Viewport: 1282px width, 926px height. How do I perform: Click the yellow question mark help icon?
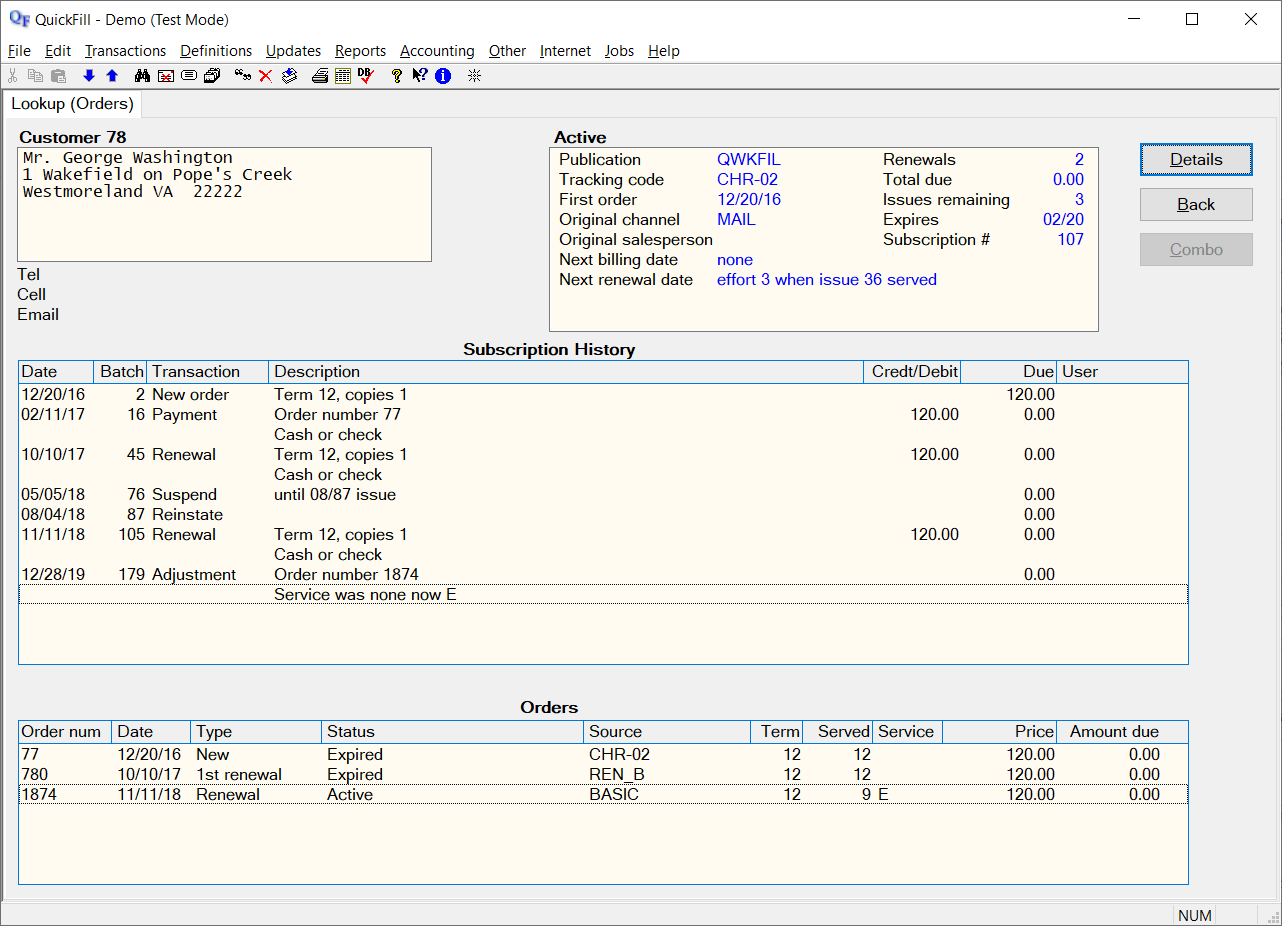point(397,76)
